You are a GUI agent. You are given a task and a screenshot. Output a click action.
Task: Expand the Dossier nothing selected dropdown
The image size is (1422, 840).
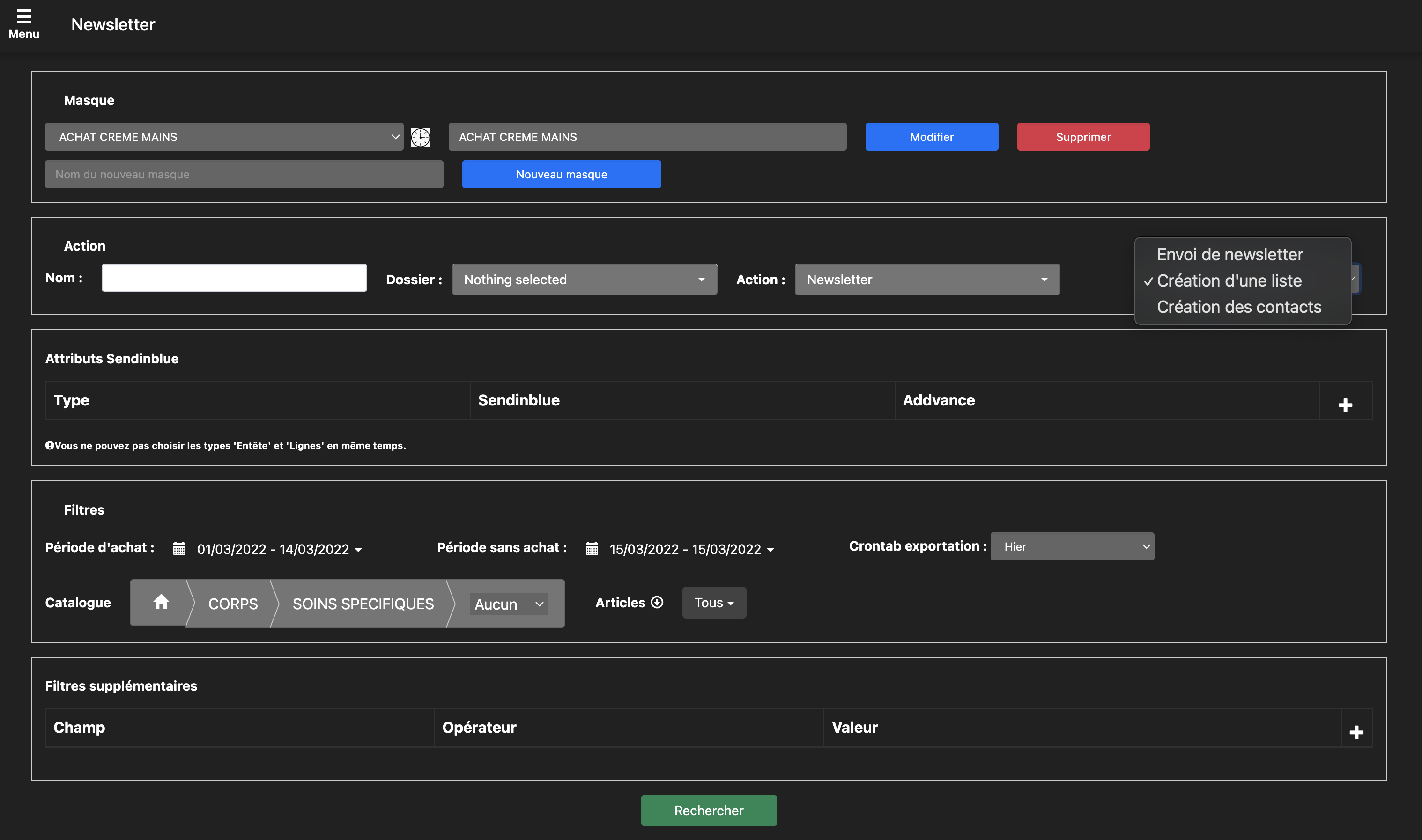point(584,279)
